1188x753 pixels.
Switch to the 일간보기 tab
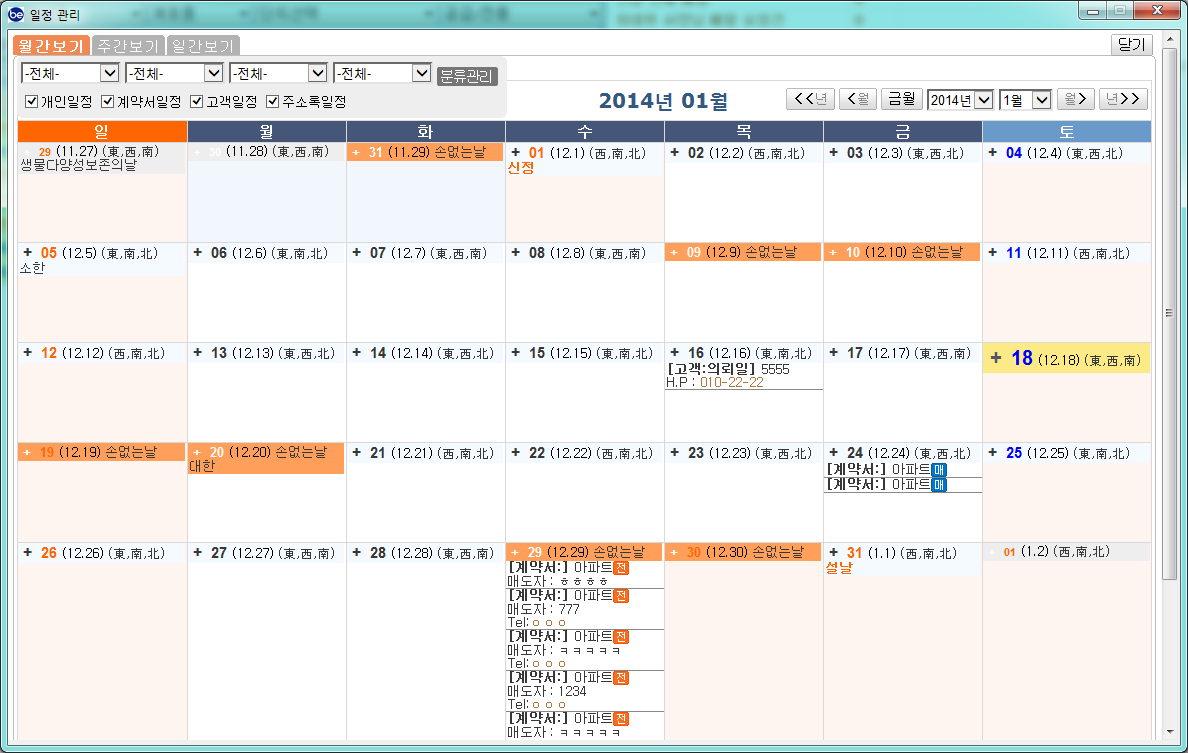(203, 46)
